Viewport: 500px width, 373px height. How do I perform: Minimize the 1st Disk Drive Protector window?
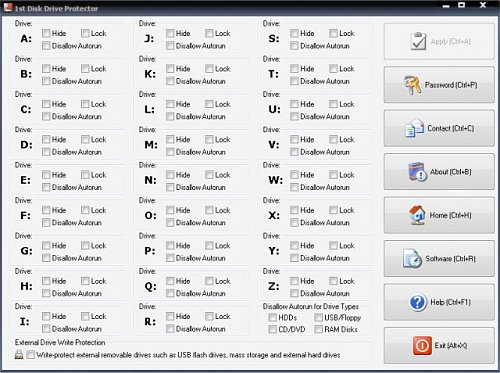pos(446,6)
